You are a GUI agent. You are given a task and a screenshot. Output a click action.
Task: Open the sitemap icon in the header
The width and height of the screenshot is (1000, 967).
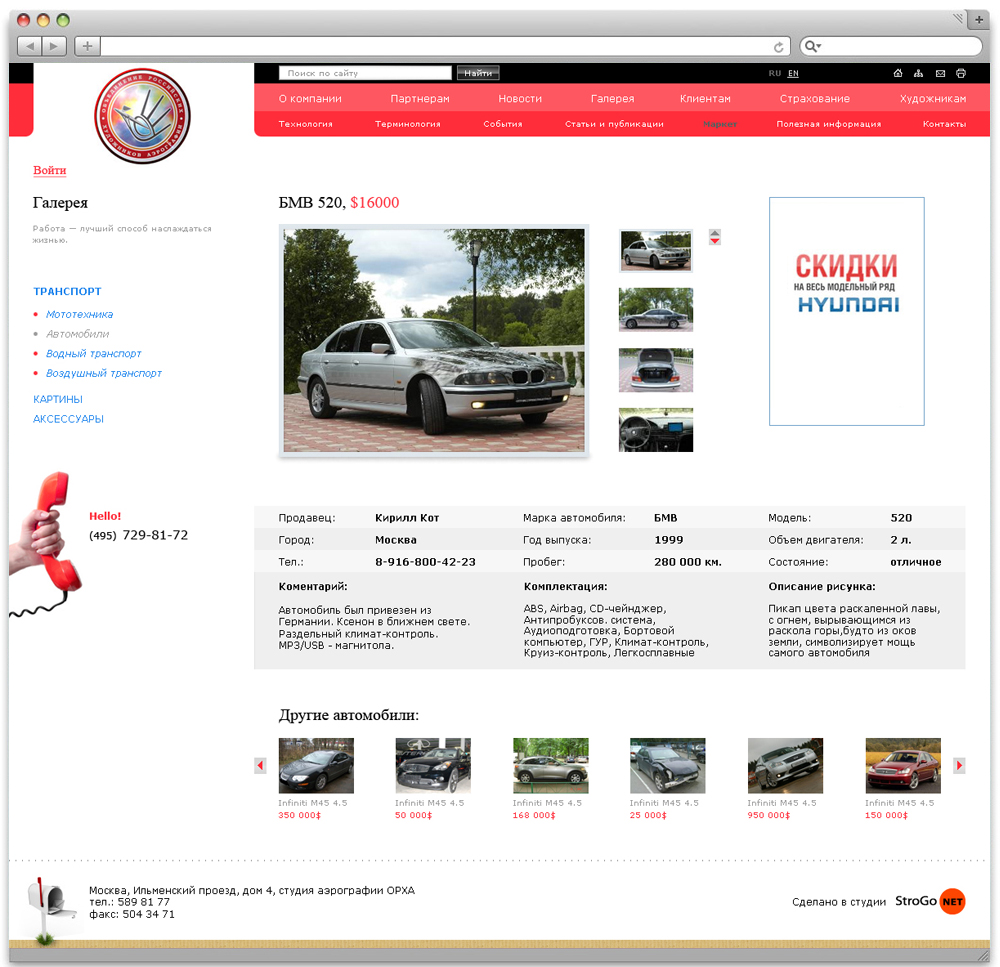pos(919,73)
